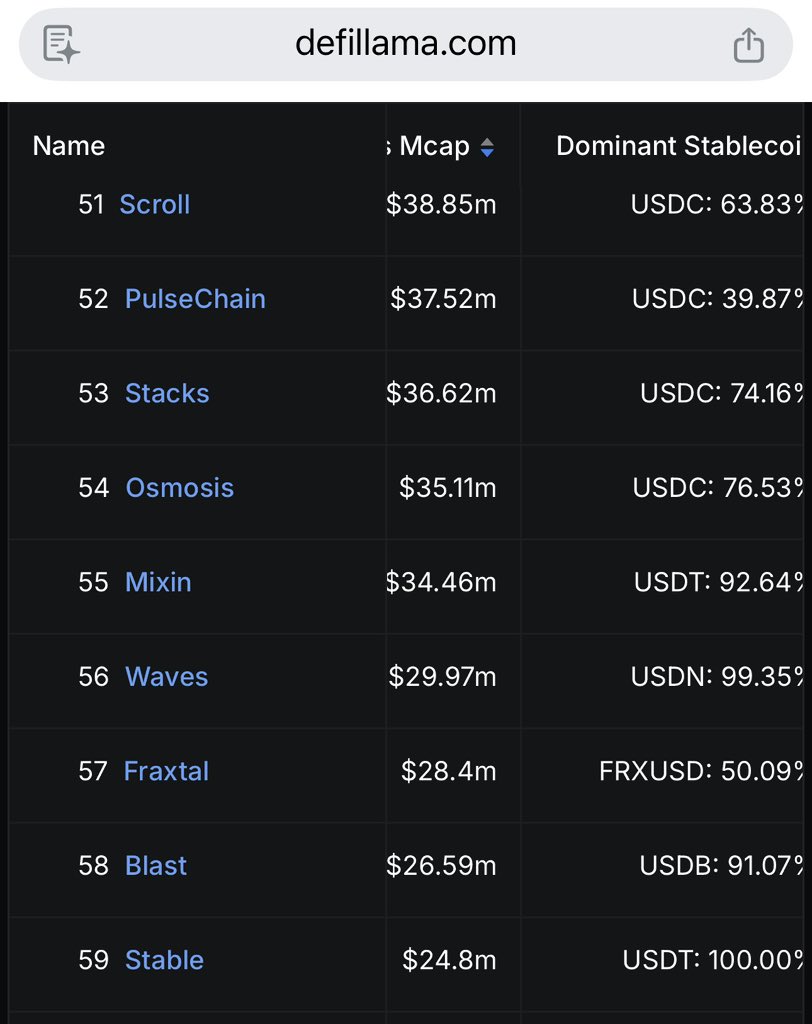Navigate to the Fraxtal chain page
This screenshot has height=1024, width=812.
(x=166, y=771)
